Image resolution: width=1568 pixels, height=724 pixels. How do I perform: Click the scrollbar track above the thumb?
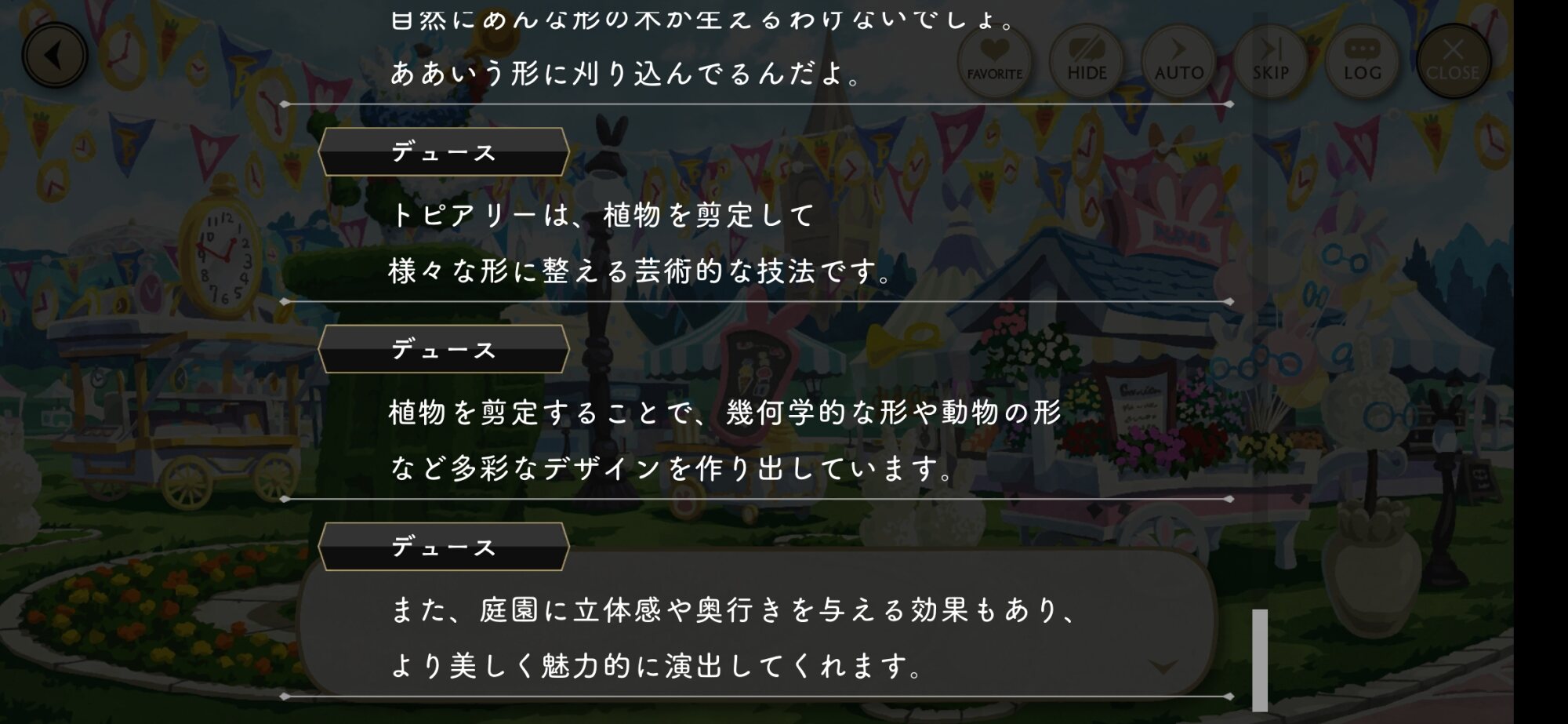coord(1260,314)
